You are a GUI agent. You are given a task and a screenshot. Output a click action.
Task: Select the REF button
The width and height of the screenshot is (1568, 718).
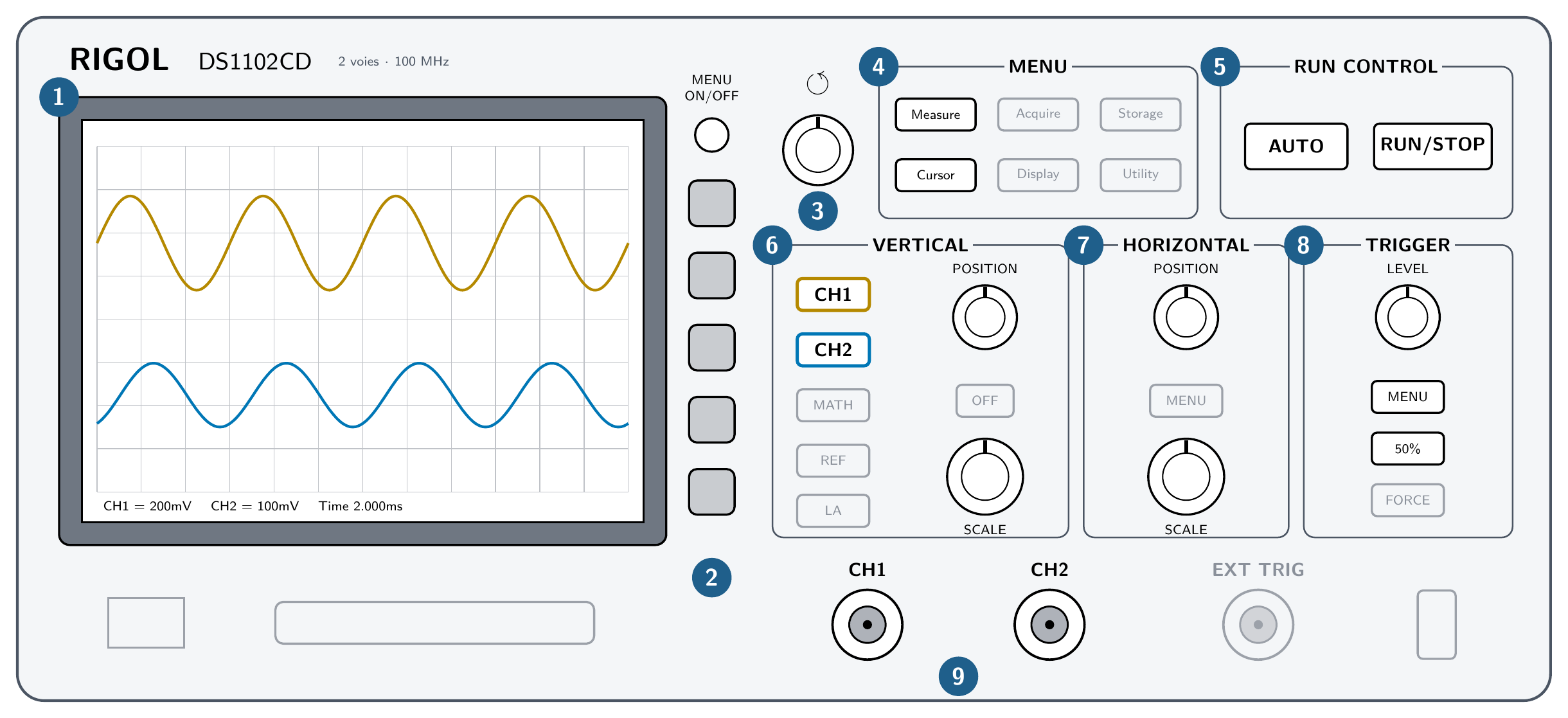[833, 460]
